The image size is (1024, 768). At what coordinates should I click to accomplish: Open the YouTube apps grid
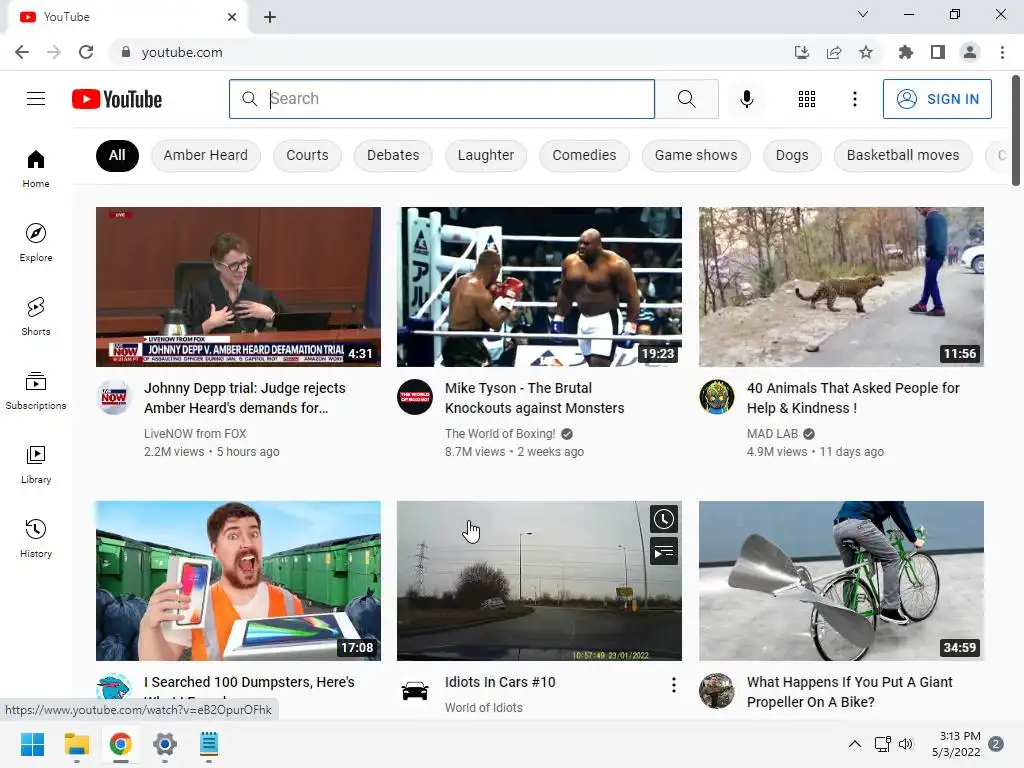807,99
